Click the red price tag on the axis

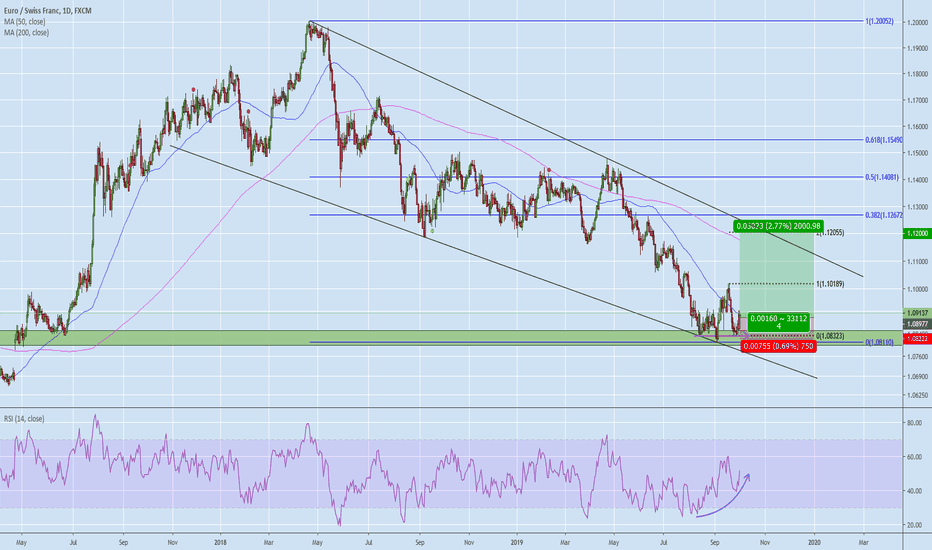(917, 338)
